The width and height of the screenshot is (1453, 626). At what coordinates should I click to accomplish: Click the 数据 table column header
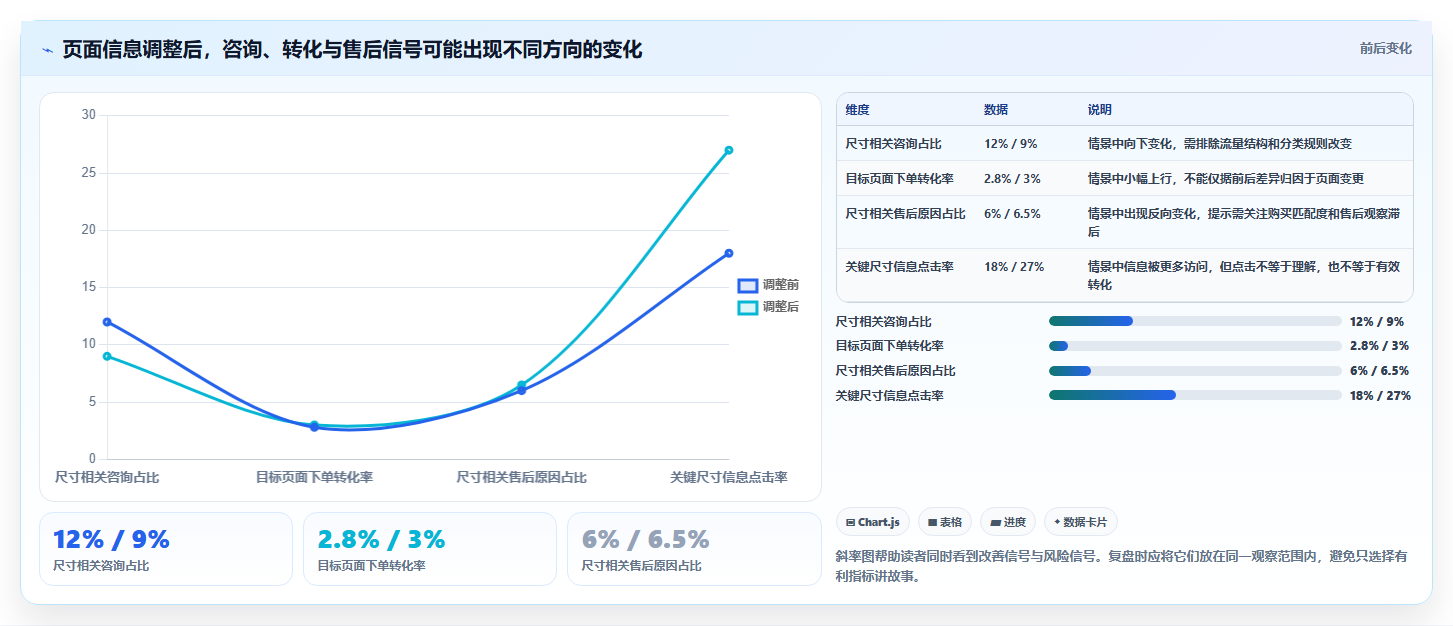click(996, 110)
